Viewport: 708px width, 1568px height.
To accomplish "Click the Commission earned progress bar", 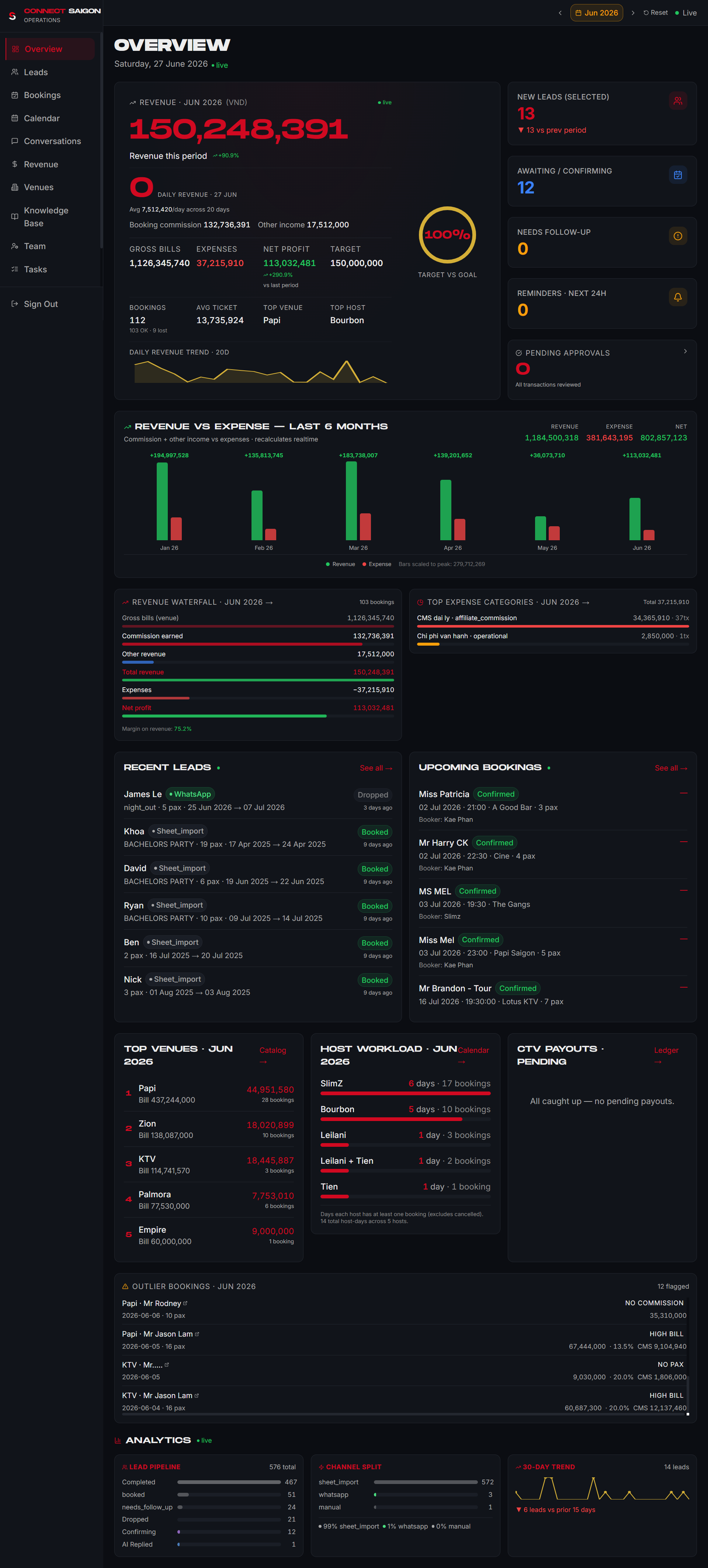I will click(258, 644).
